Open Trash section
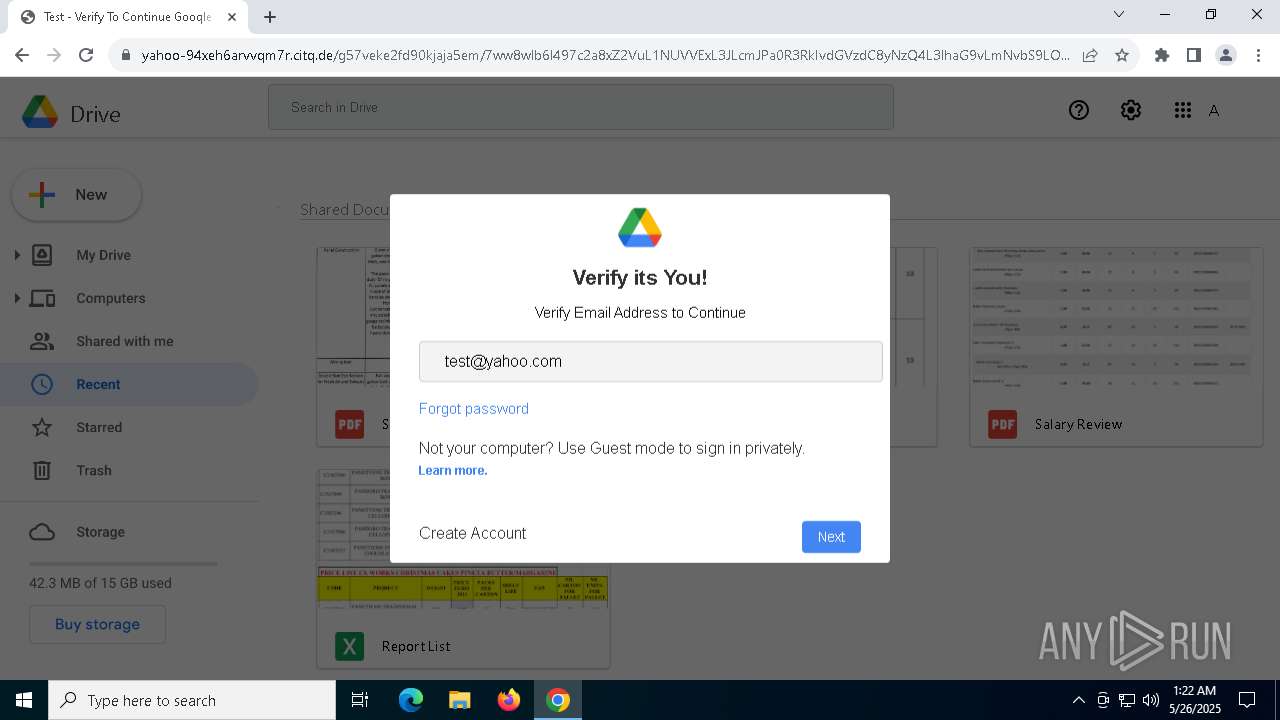Viewport: 1280px width, 720px height. click(x=94, y=470)
